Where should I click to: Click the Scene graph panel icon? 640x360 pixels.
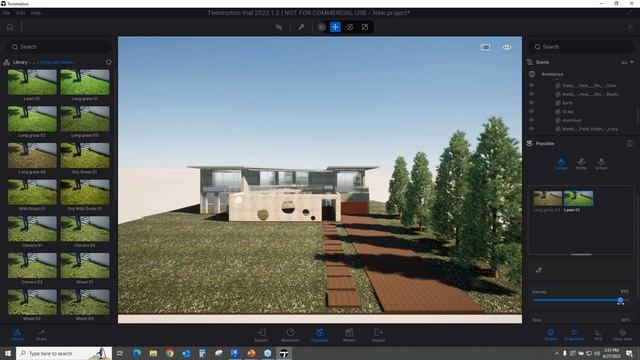click(x=530, y=62)
